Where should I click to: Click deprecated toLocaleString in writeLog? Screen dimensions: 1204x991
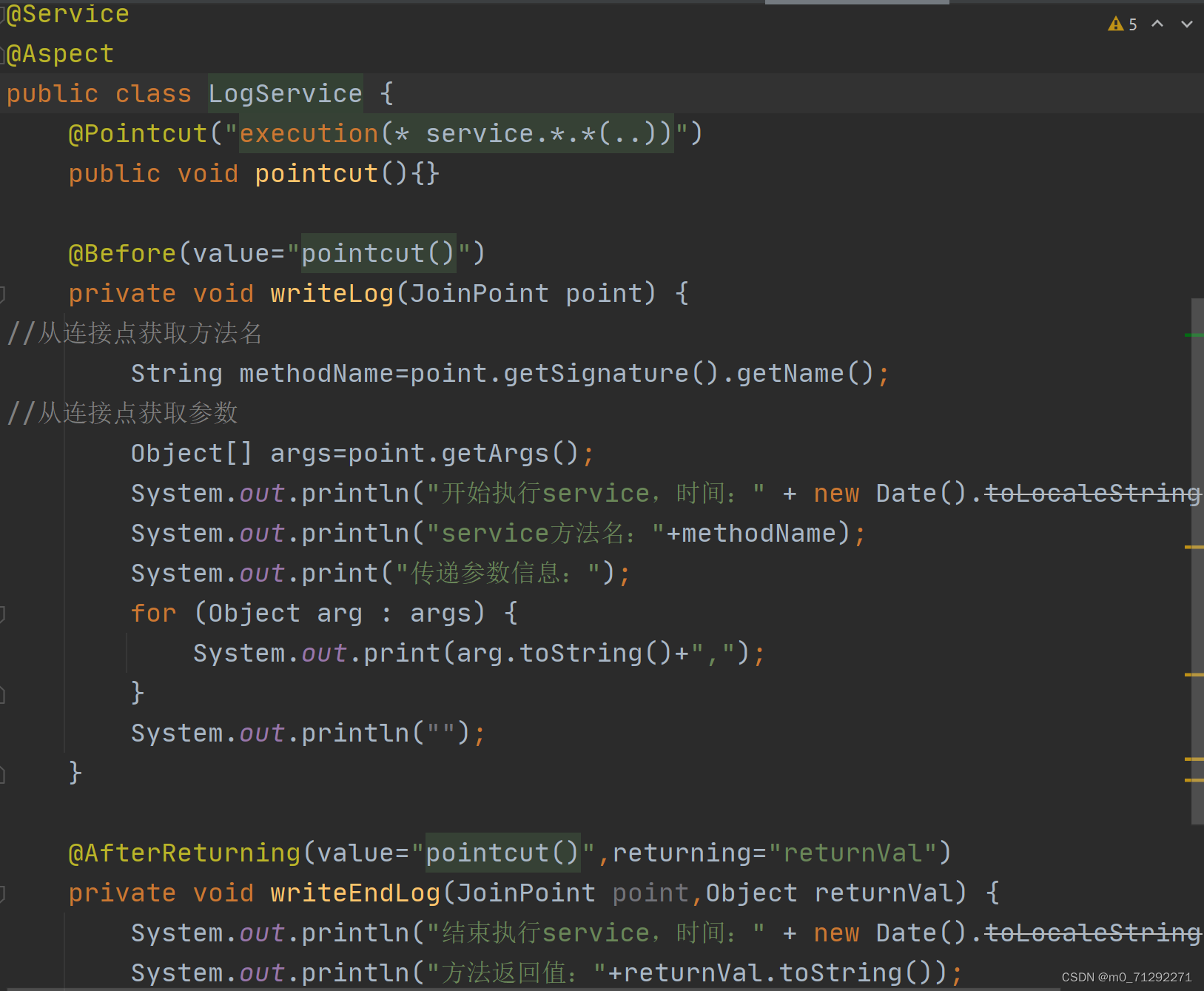coord(1093,494)
